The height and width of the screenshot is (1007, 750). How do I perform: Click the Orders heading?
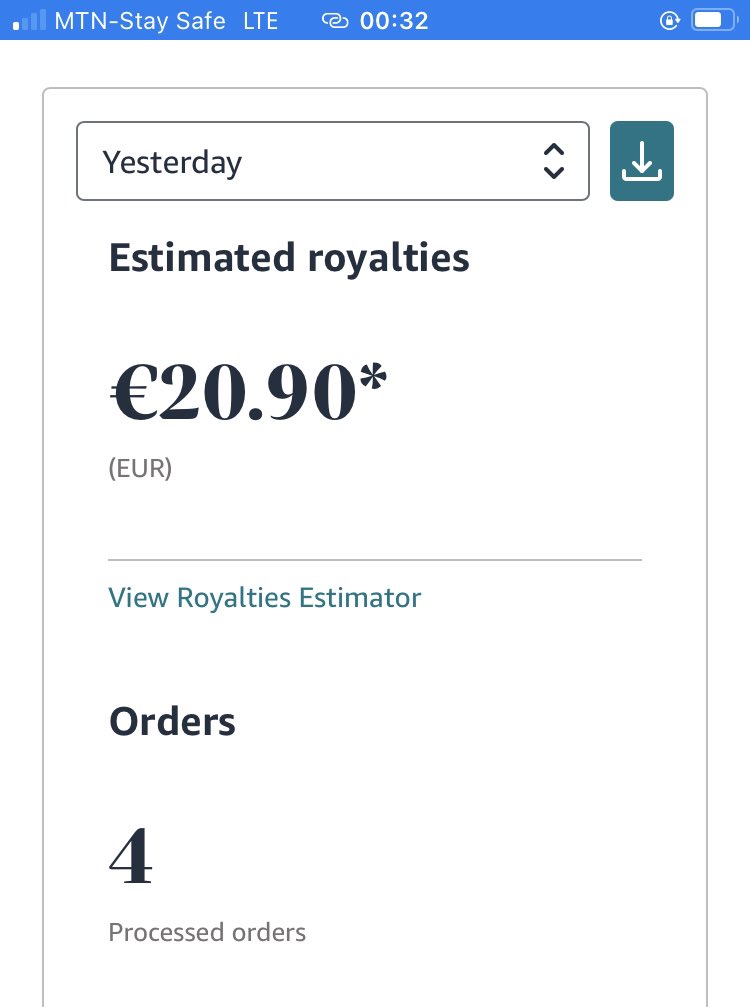point(172,722)
